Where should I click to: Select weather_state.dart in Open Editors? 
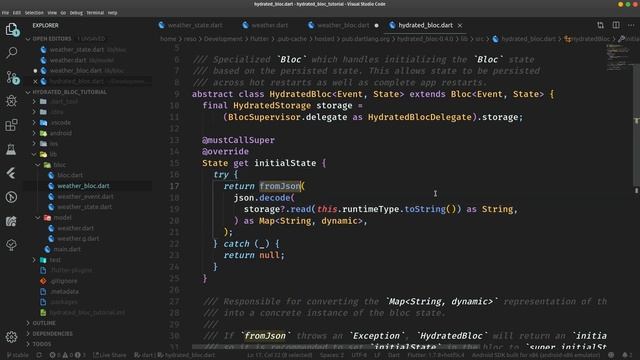point(78,50)
